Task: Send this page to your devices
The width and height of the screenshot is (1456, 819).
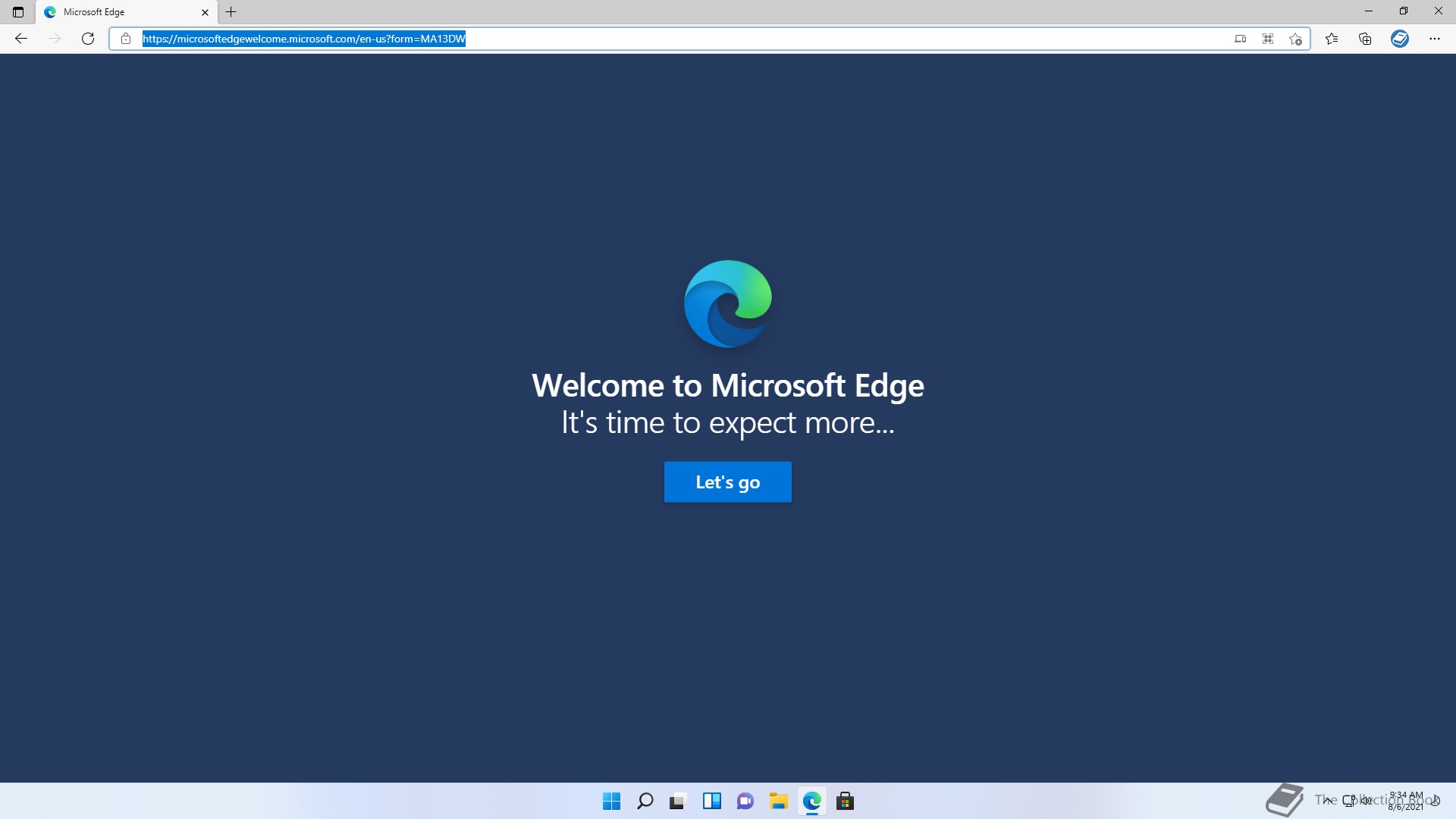Action: (1241, 39)
